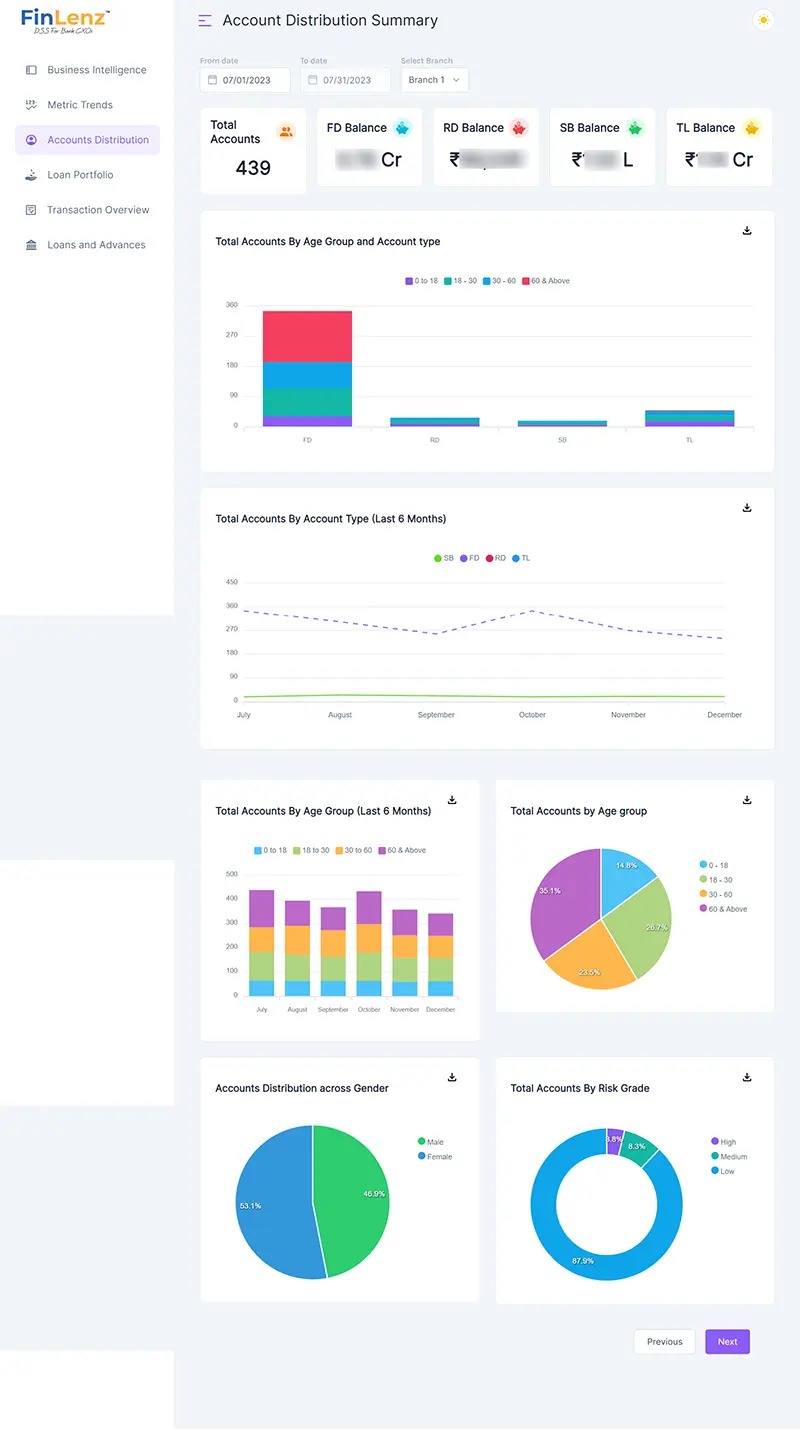Download the Total Accounts by Age group pie chart
800x1431 pixels.
(747, 800)
